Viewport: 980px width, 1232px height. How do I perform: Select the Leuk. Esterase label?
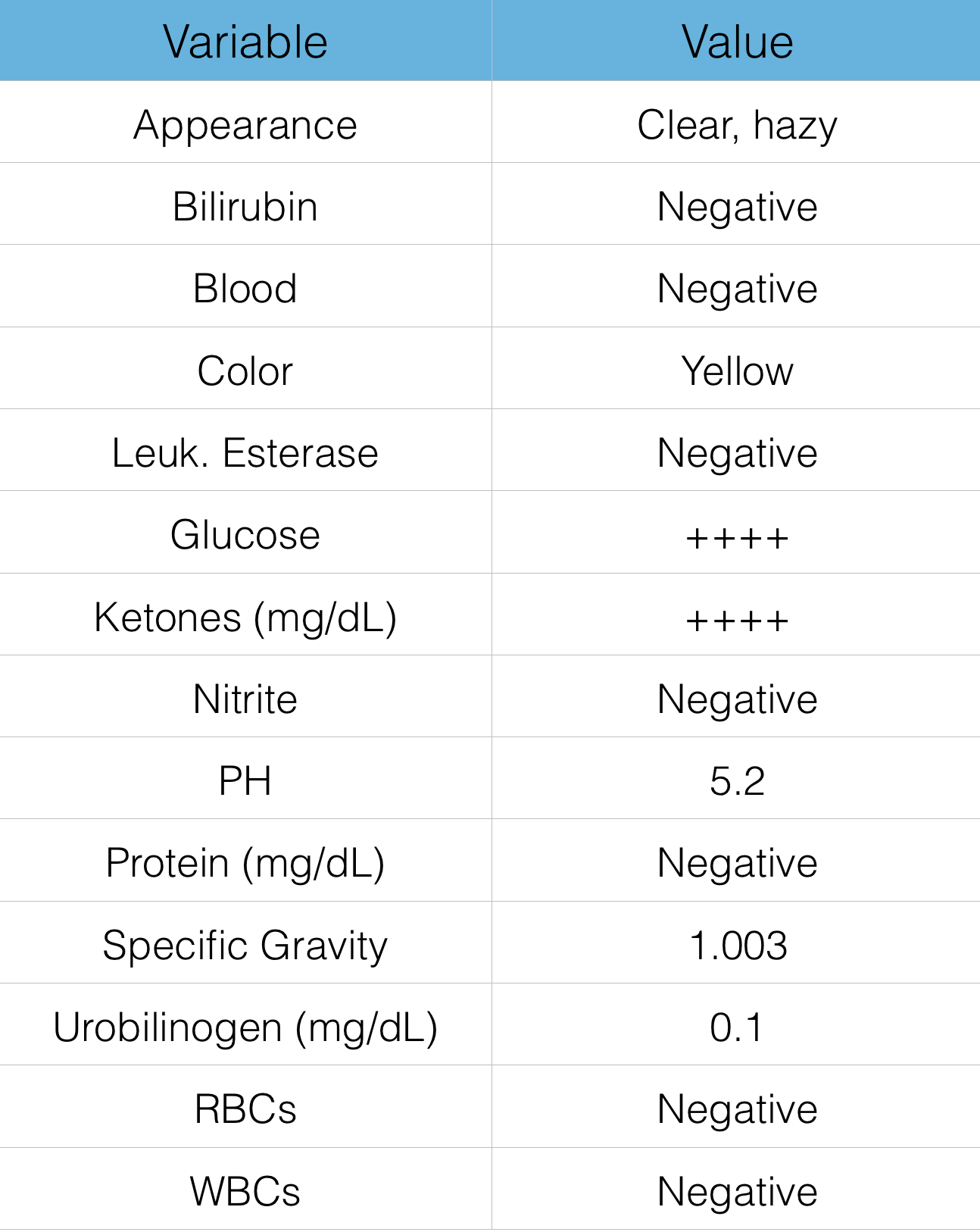[245, 453]
